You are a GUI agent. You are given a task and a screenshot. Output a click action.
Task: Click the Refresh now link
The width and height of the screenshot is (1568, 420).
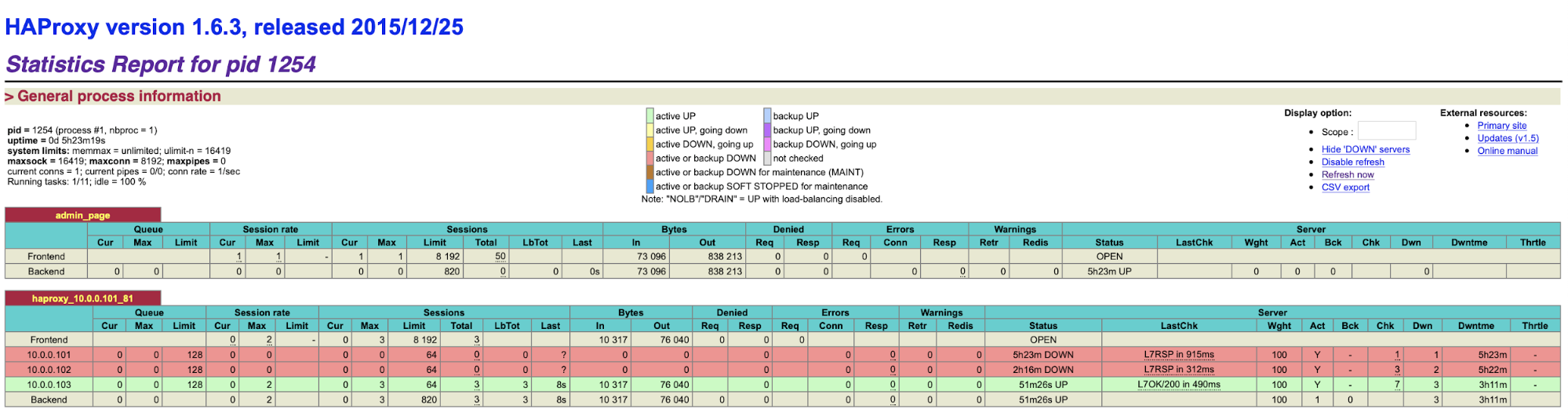coord(1347,174)
